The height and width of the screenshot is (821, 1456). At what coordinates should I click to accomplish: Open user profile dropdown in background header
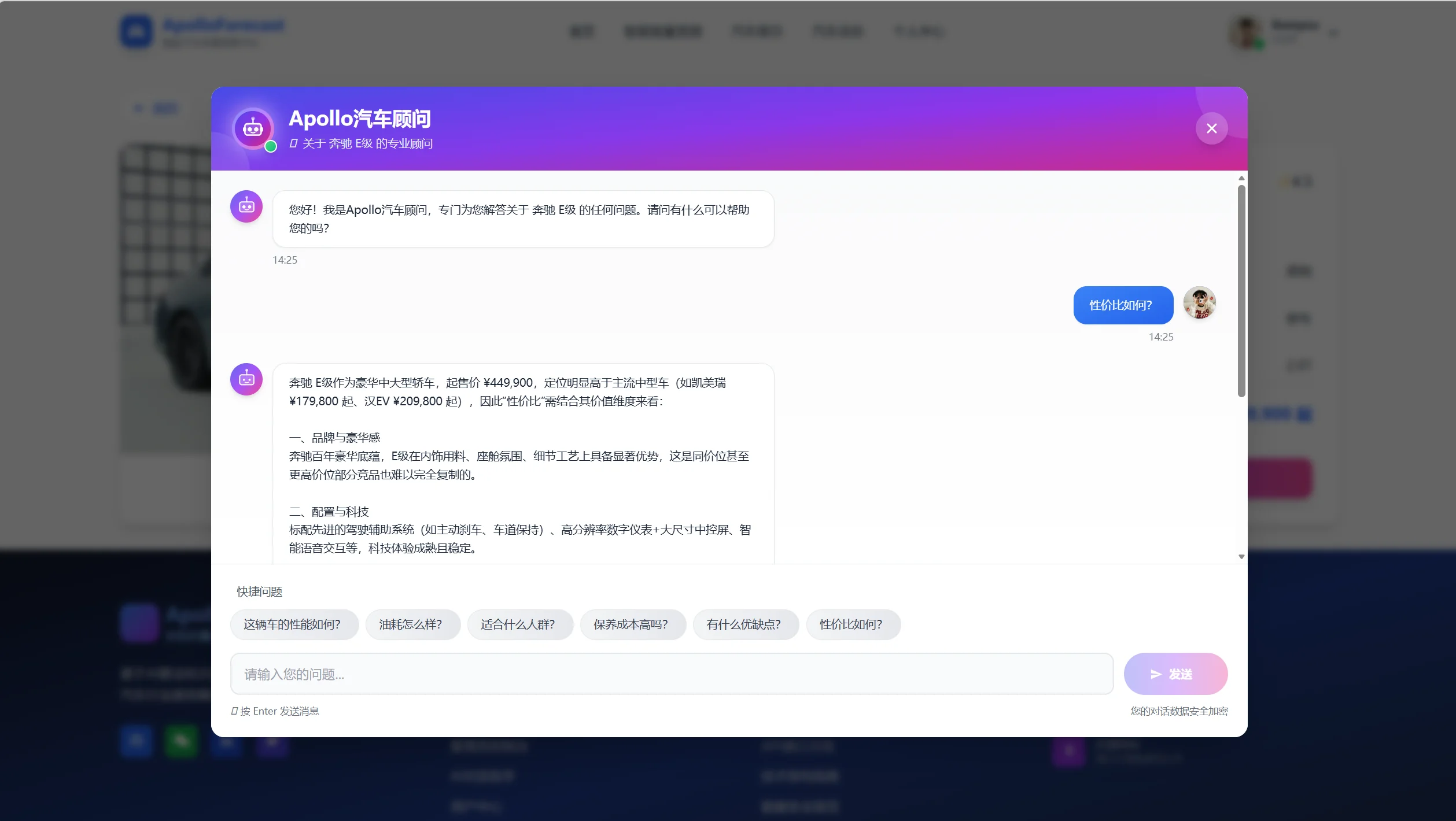(x=1284, y=32)
